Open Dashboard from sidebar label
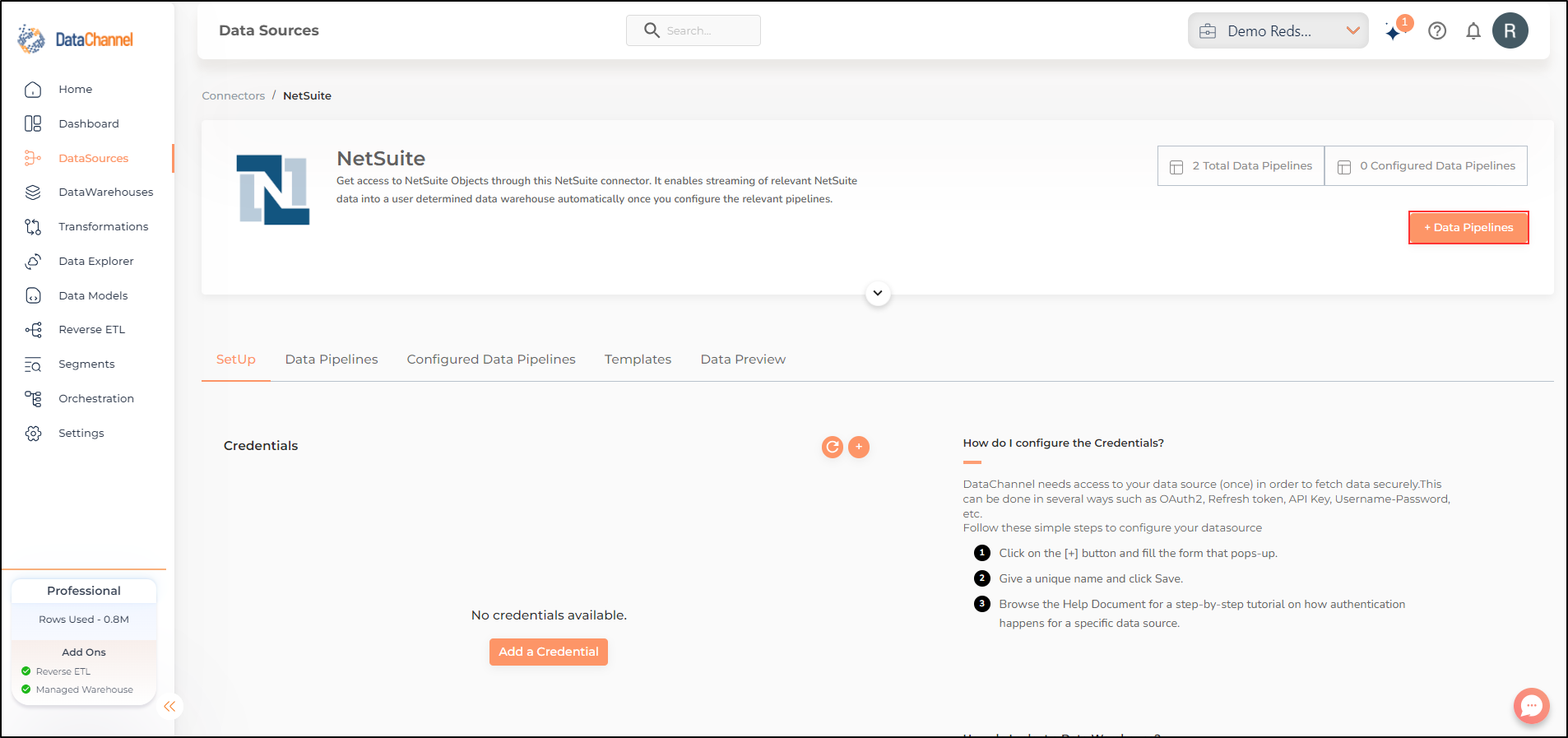 point(89,123)
